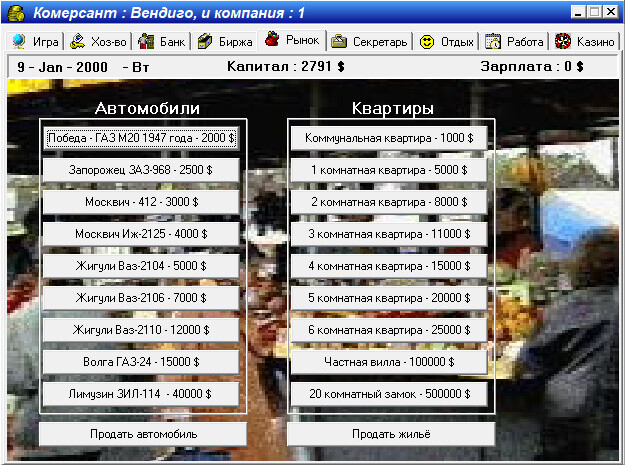The height and width of the screenshot is (465, 625).
Task: Open the Казино tab label
Action: tap(596, 42)
